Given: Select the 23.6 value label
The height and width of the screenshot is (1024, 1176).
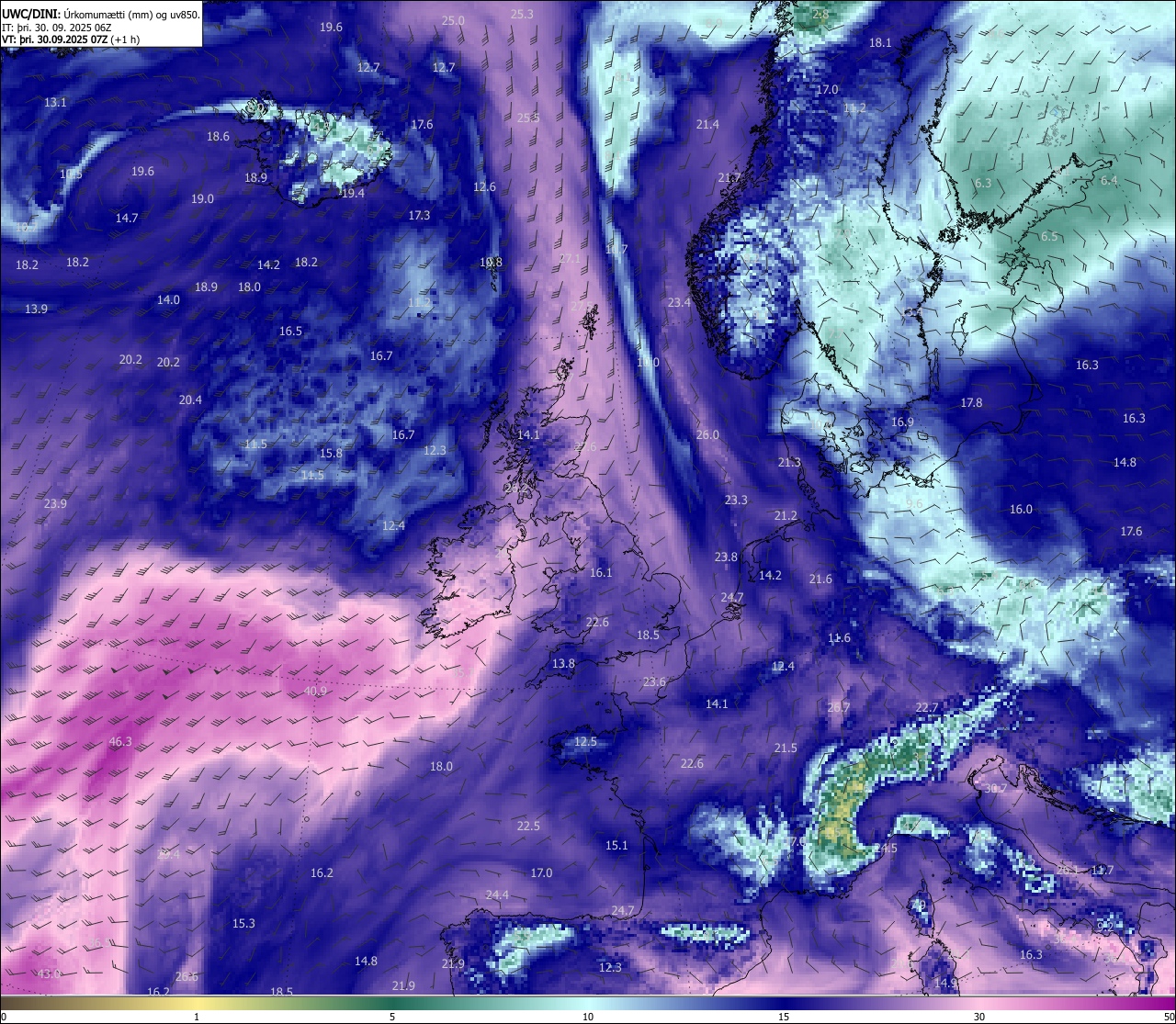Looking at the screenshot, I should (654, 682).
